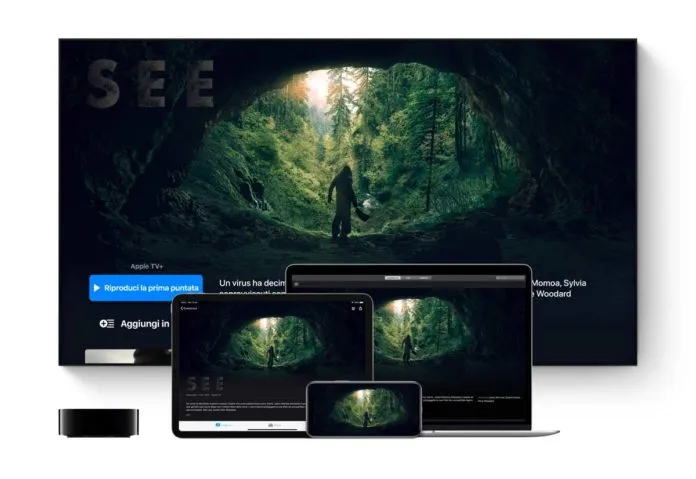Select the gray second tab in the iPad tab bar
Screen dimensions: 696x479
click(274, 425)
